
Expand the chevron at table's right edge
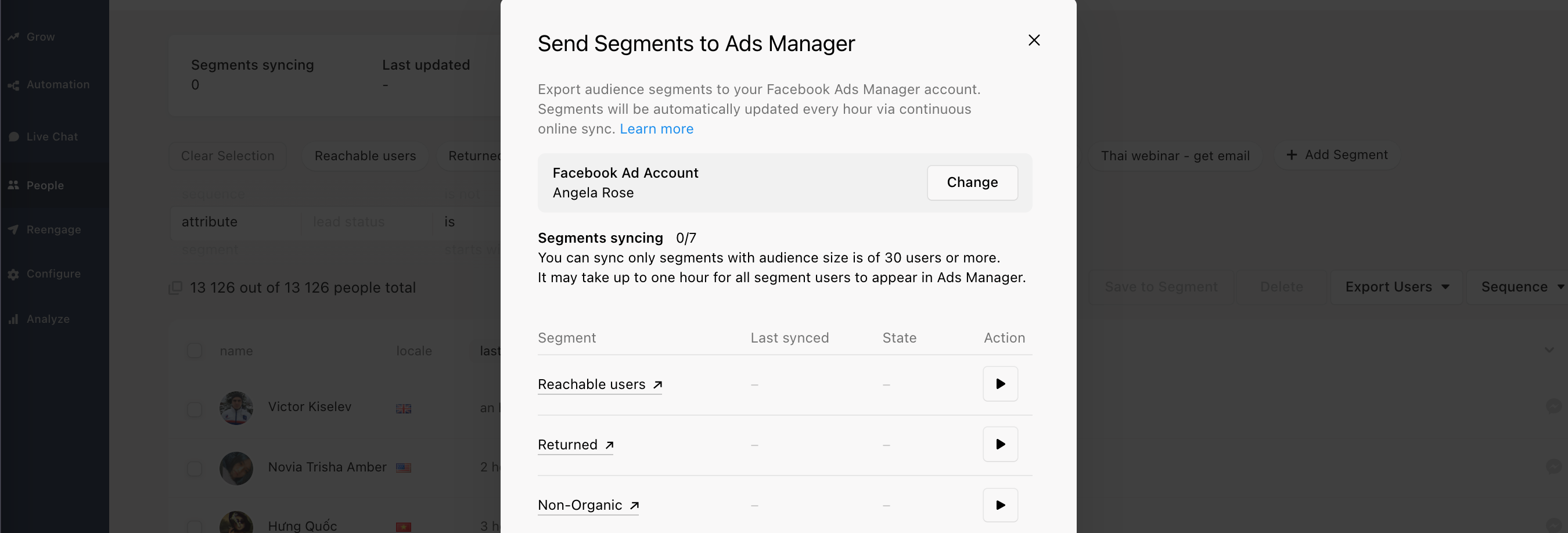tap(1549, 350)
